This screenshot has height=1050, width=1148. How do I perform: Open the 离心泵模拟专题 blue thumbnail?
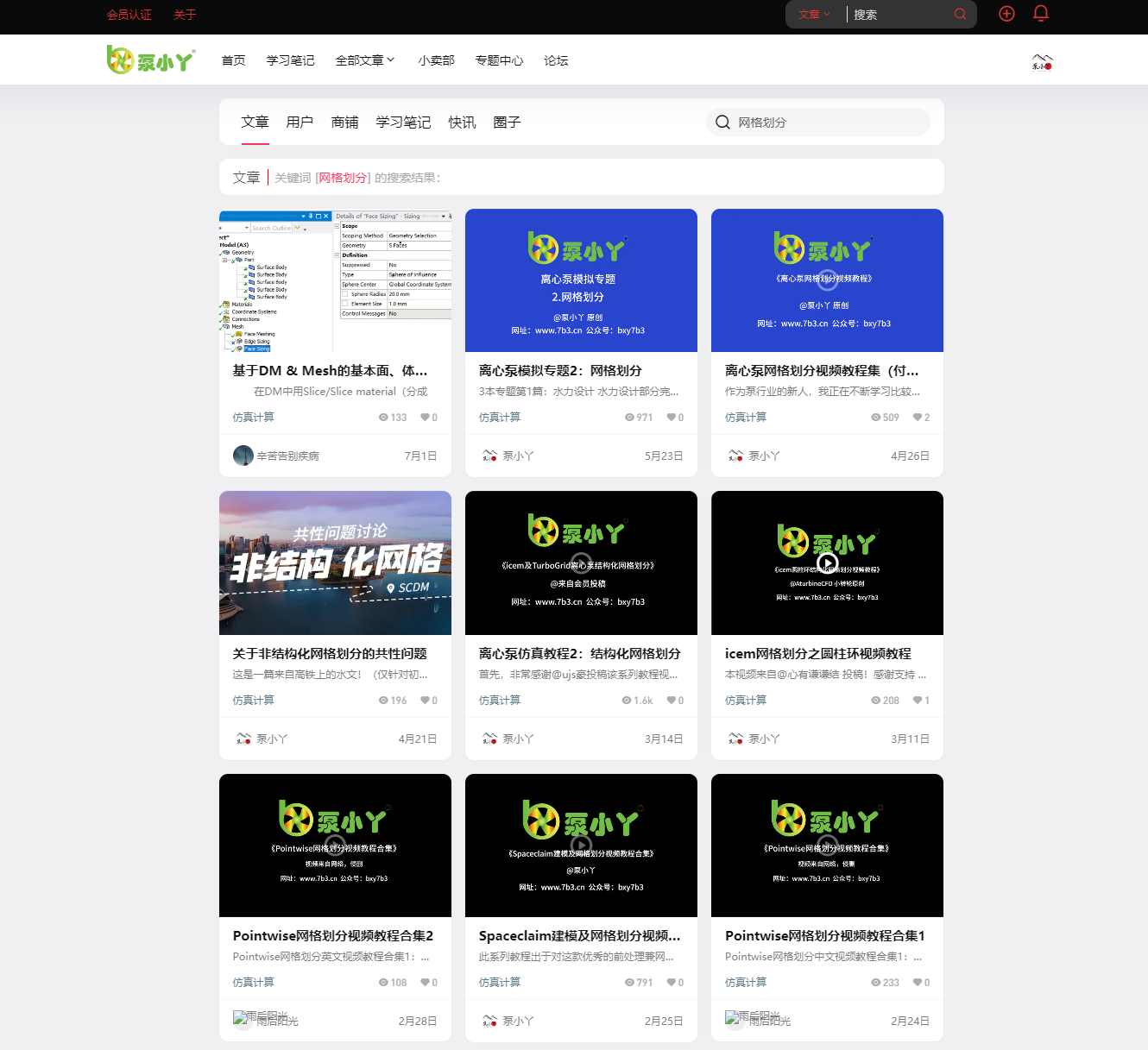(x=581, y=280)
